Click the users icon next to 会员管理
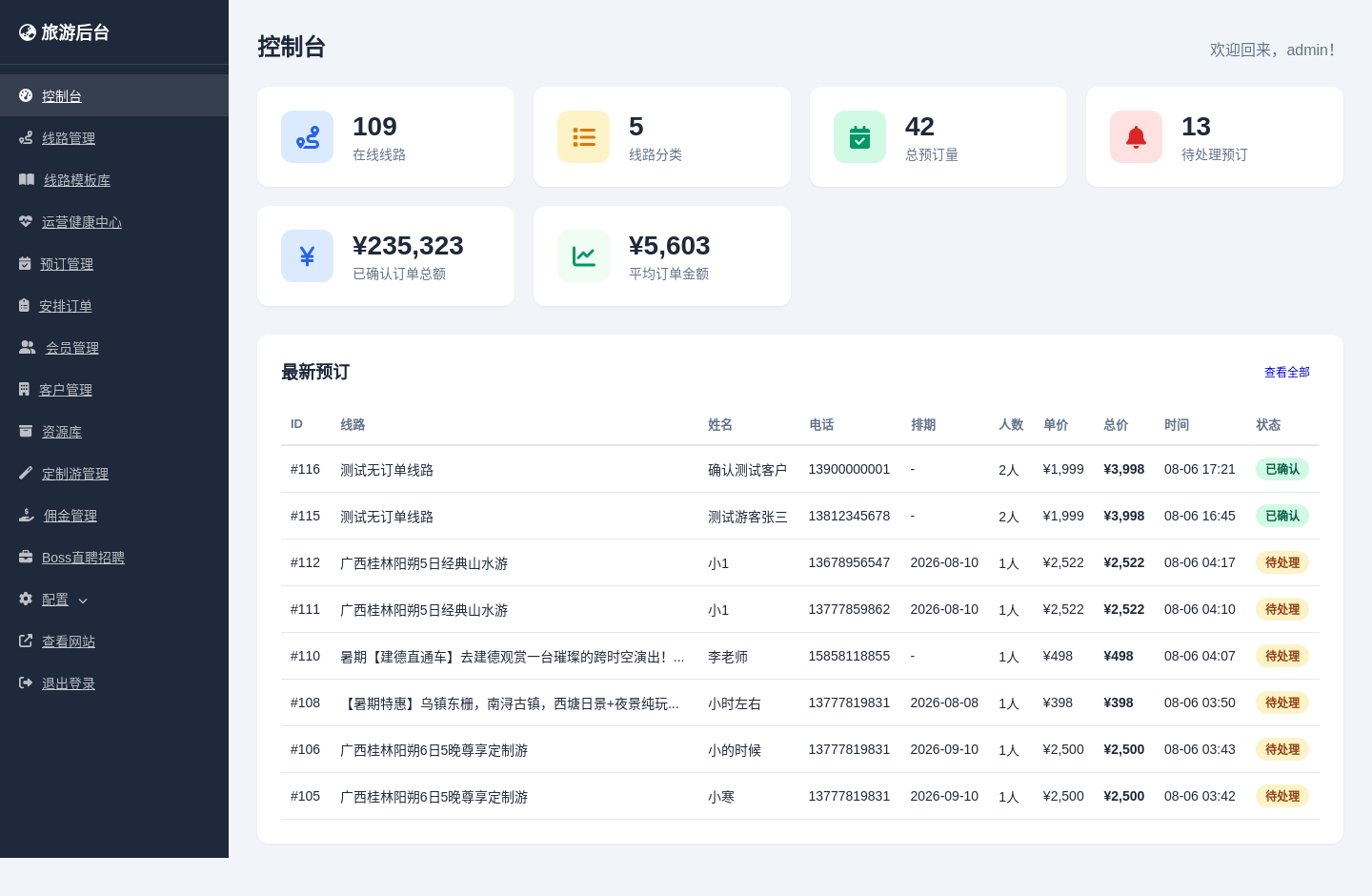Image resolution: width=1372 pixels, height=896 pixels. tap(28, 347)
